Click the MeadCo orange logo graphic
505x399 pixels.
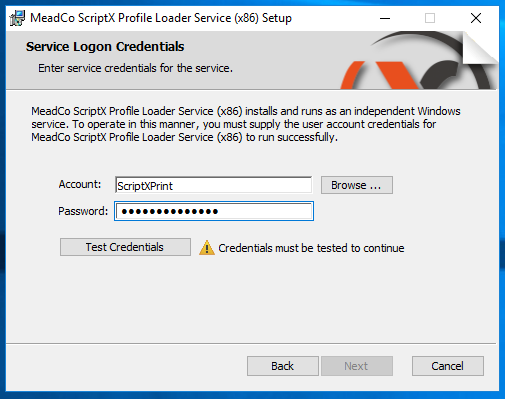click(x=419, y=61)
